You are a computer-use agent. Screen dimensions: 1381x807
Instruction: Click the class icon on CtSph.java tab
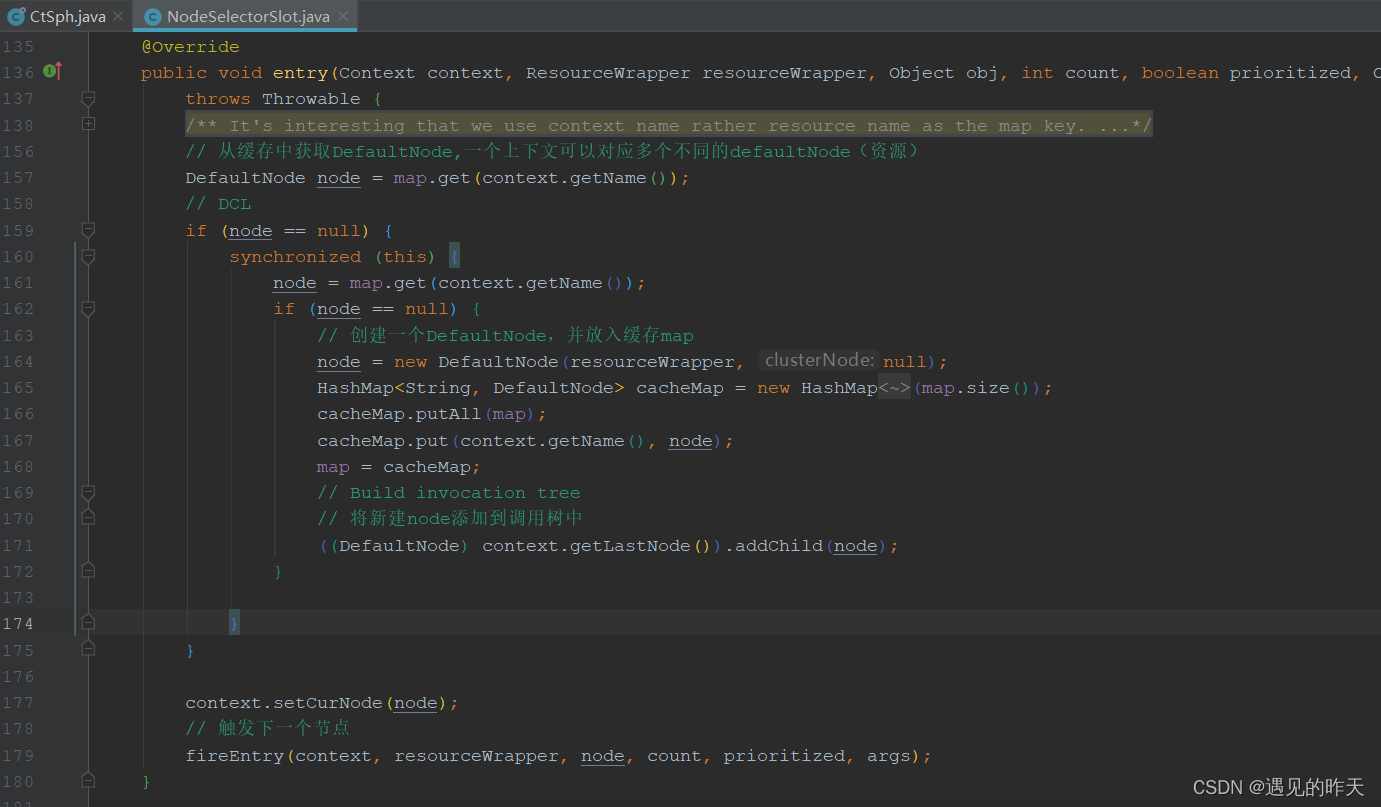(16, 16)
